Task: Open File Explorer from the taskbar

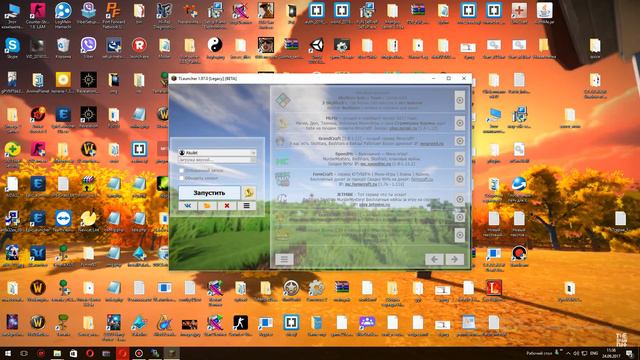Action: (57, 353)
